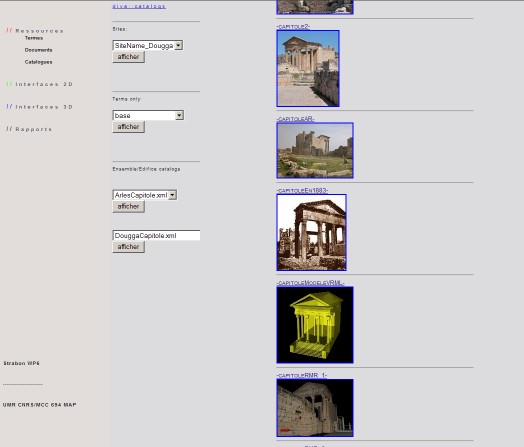Open the CapitoleAR landscape thumbnail
Screen dimensions: 524x447
tap(315, 150)
